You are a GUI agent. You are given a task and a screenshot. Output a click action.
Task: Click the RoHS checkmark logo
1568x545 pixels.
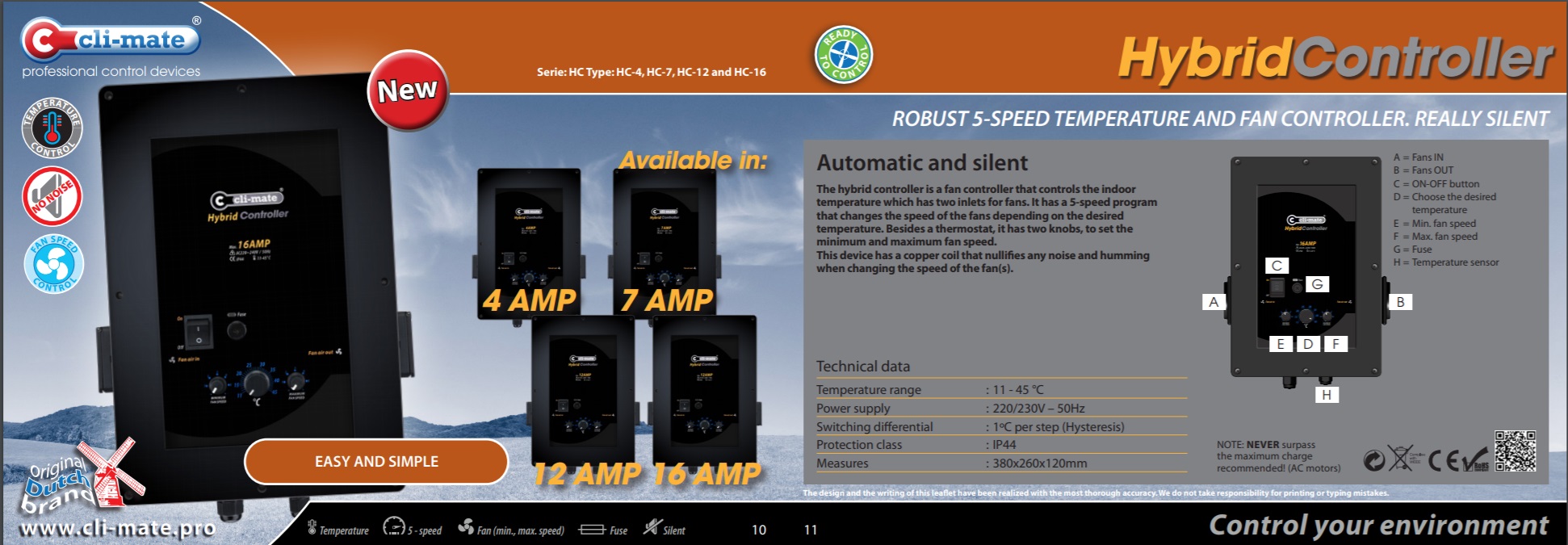click(1475, 459)
